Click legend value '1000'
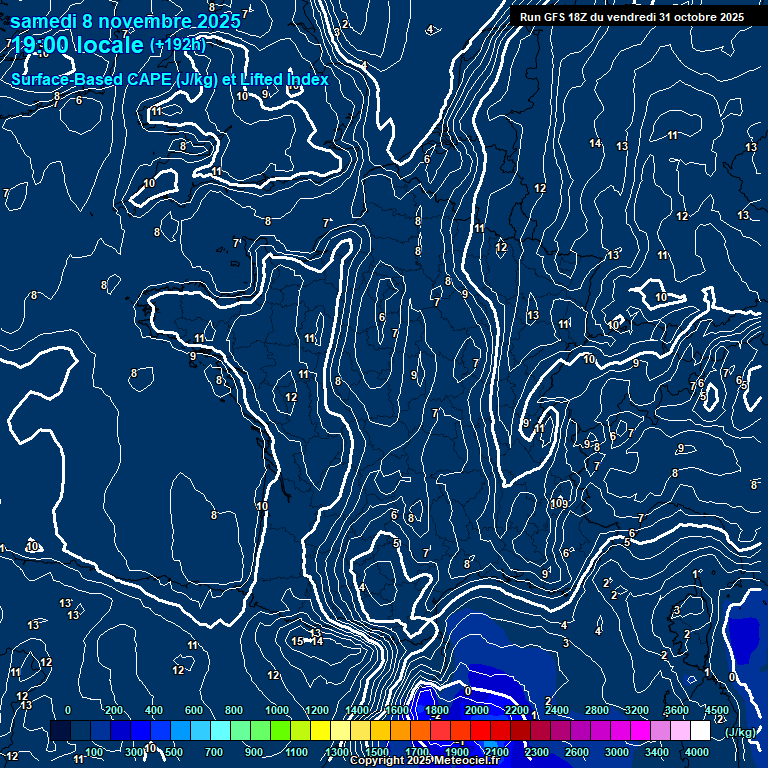The width and height of the screenshot is (768, 768). [277, 710]
